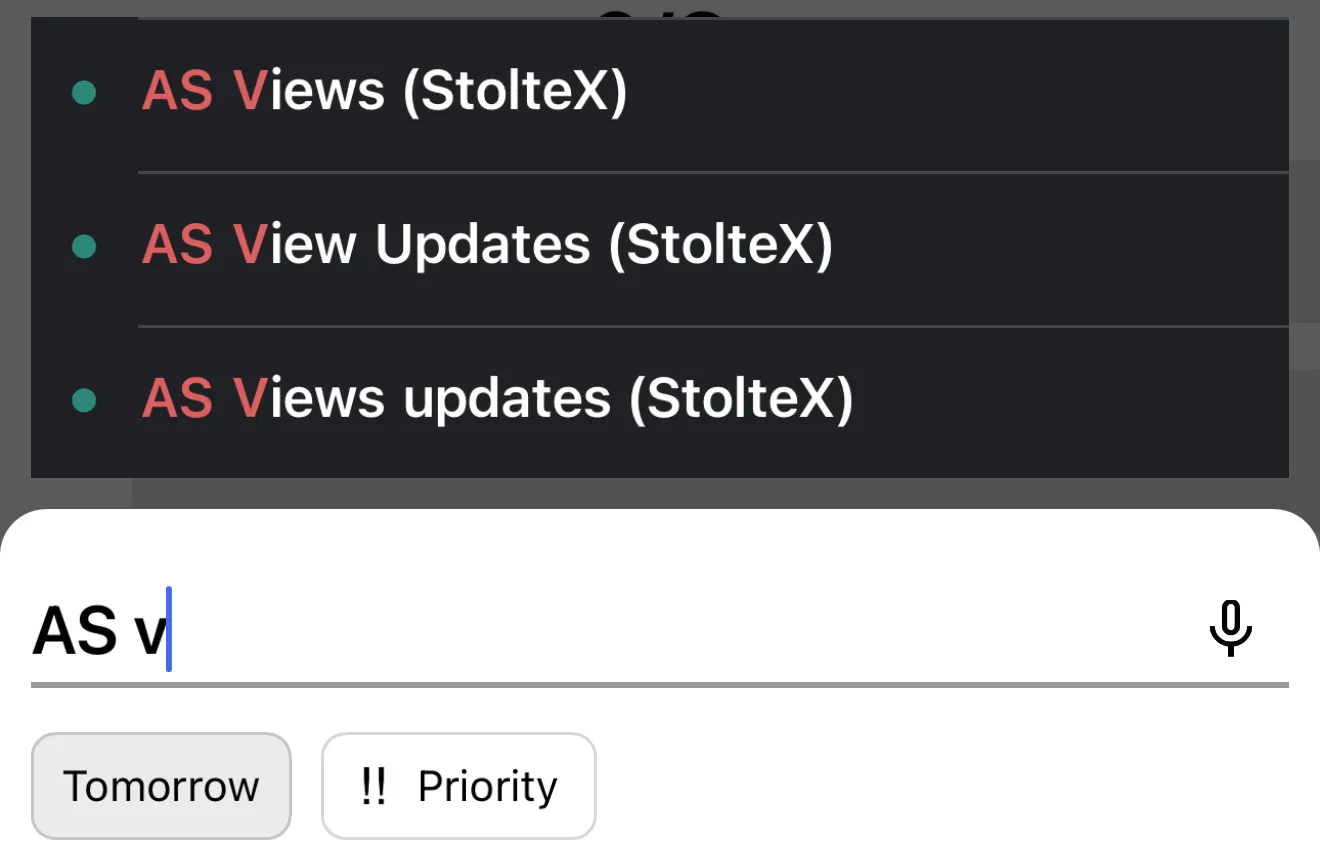Click the lowercase word updates in last suggestion

[x=506, y=399]
